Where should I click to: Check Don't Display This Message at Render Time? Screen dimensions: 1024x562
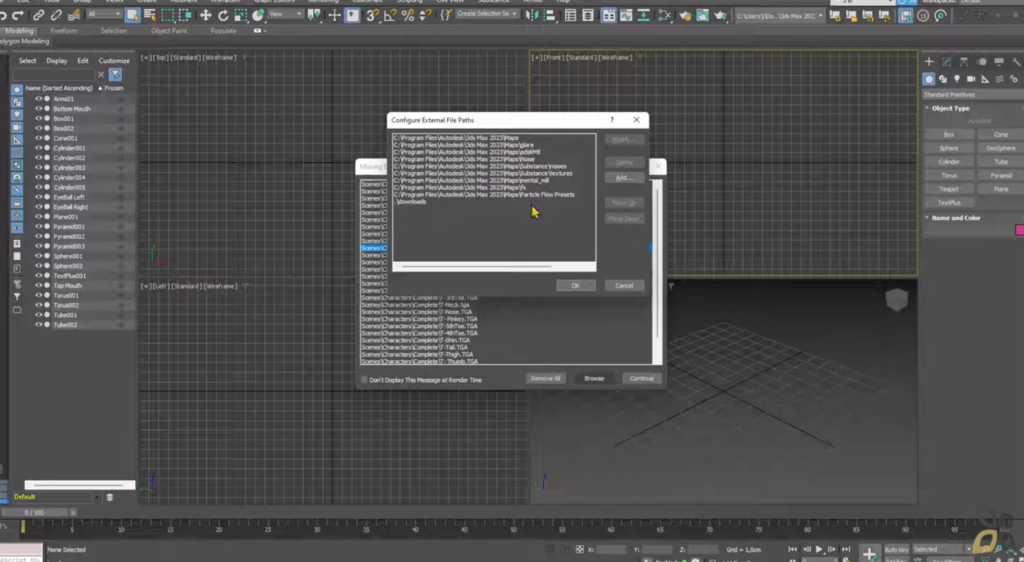coord(364,380)
